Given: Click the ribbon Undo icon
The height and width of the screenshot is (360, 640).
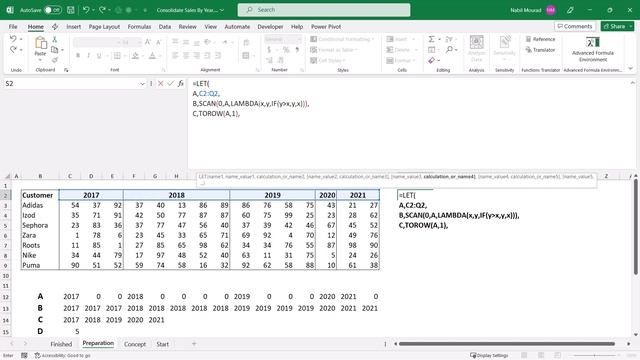Looking at the screenshot, I should click(13, 39).
